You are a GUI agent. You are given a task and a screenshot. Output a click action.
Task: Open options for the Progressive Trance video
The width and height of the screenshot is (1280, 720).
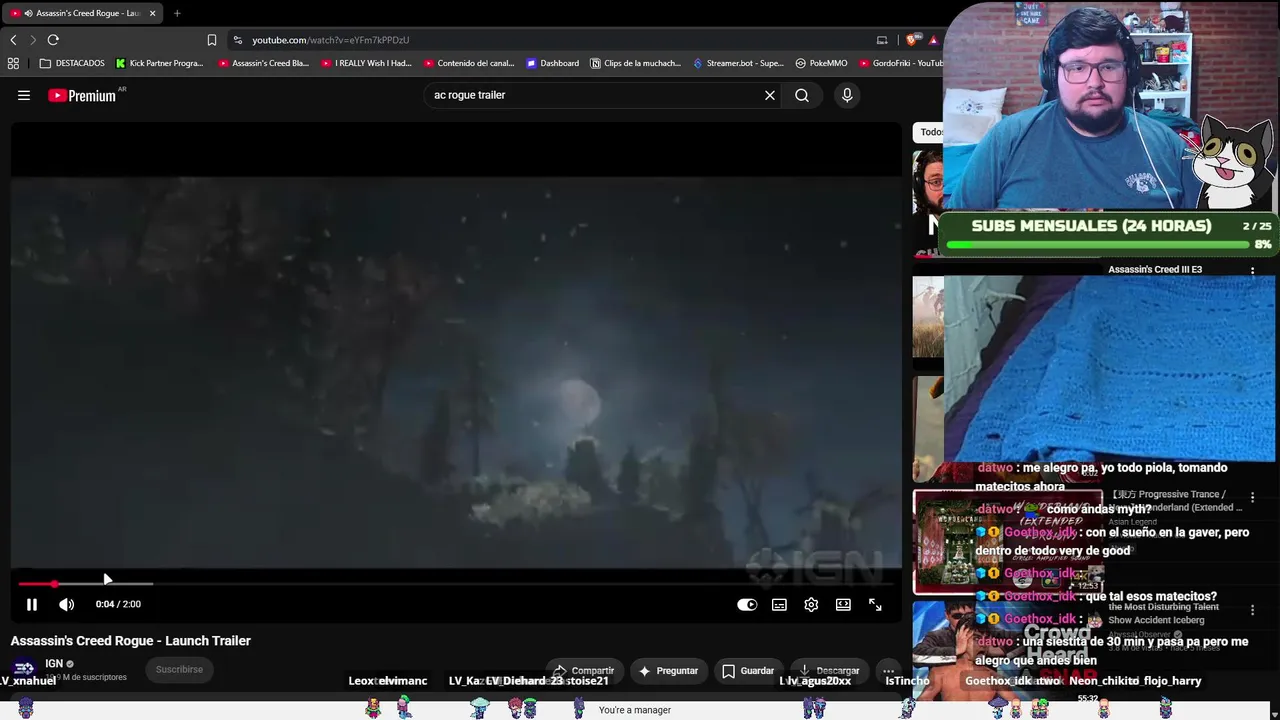tap(1252, 497)
